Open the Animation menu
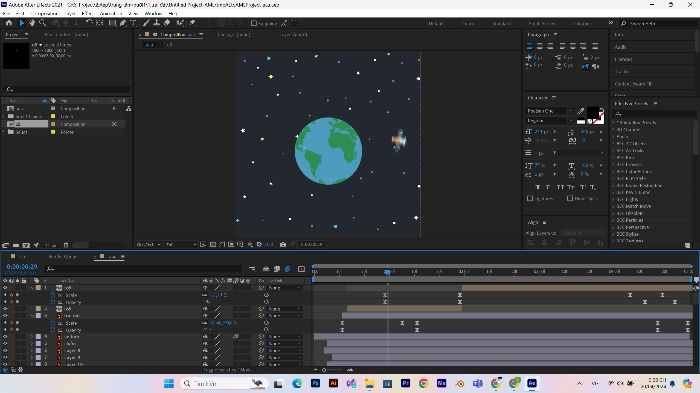700x393 pixels. [x=110, y=13]
